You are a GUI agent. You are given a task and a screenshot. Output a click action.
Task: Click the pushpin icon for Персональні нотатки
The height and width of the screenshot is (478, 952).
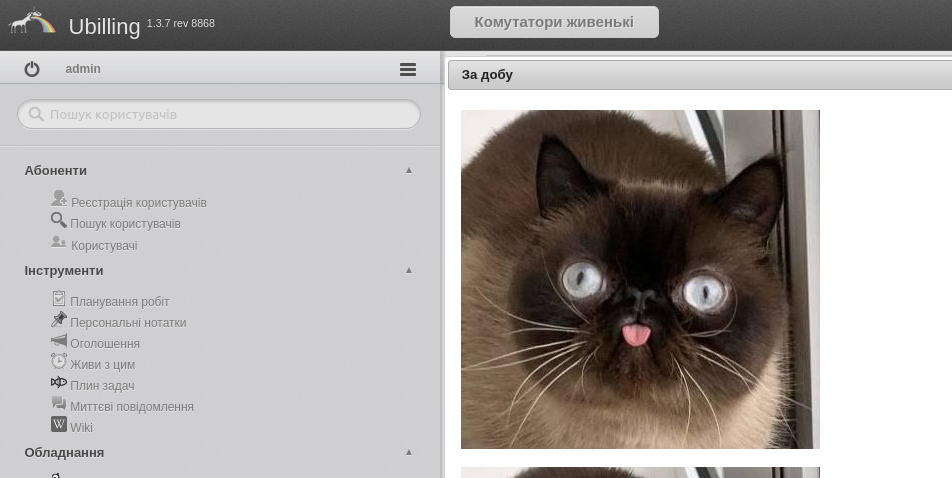(59, 319)
